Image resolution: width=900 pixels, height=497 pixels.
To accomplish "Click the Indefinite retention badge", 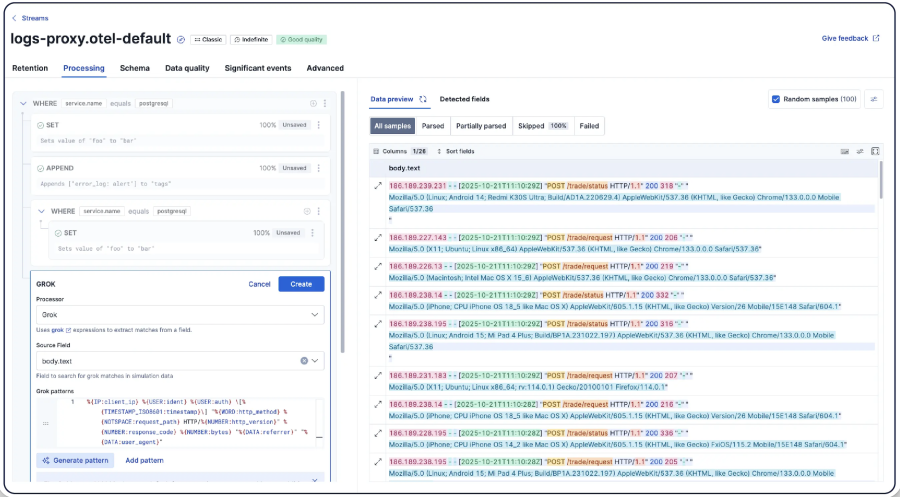I will point(251,40).
